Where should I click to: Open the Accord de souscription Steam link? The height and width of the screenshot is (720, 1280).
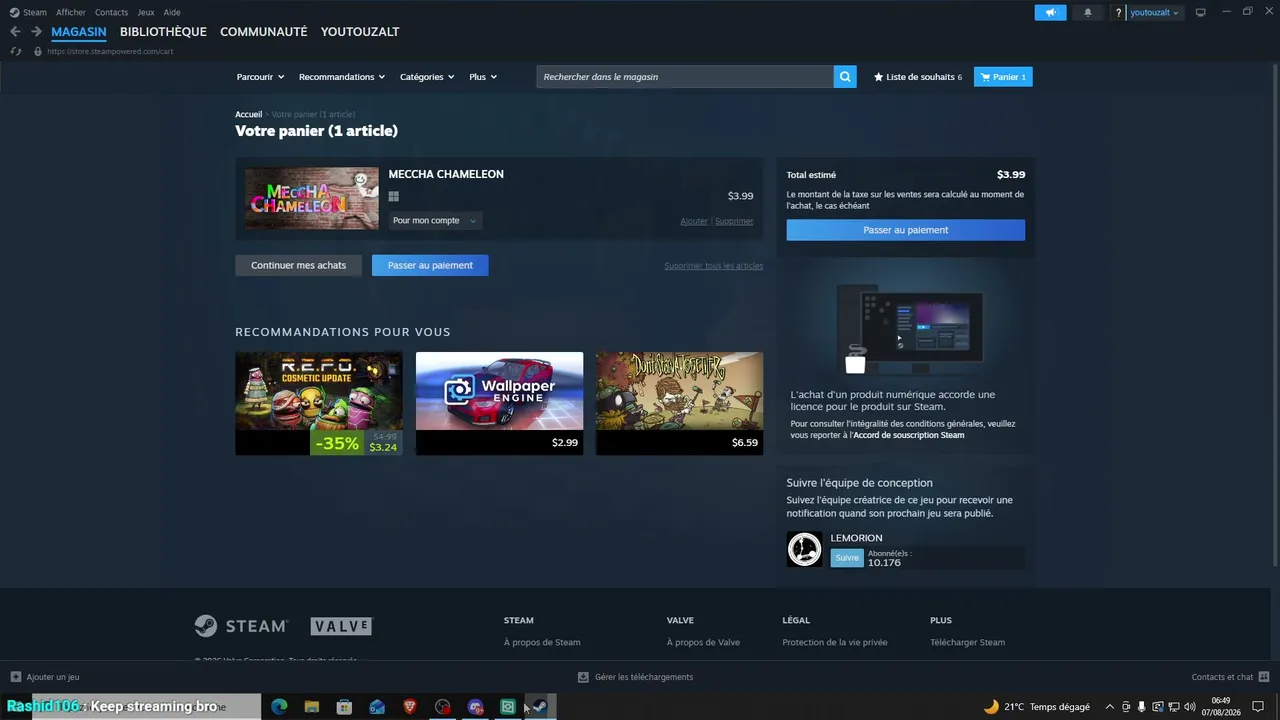coord(910,436)
